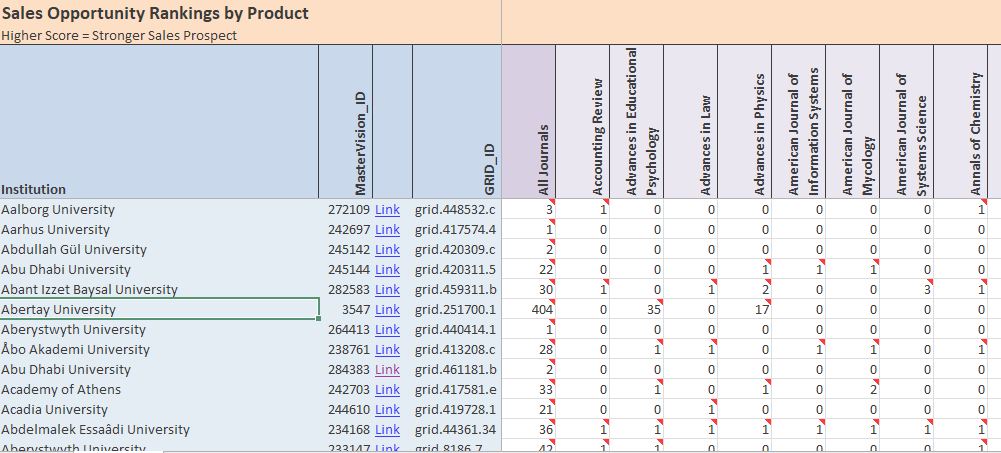Open Link for Abdelmalek Essaâdi University

point(387,430)
